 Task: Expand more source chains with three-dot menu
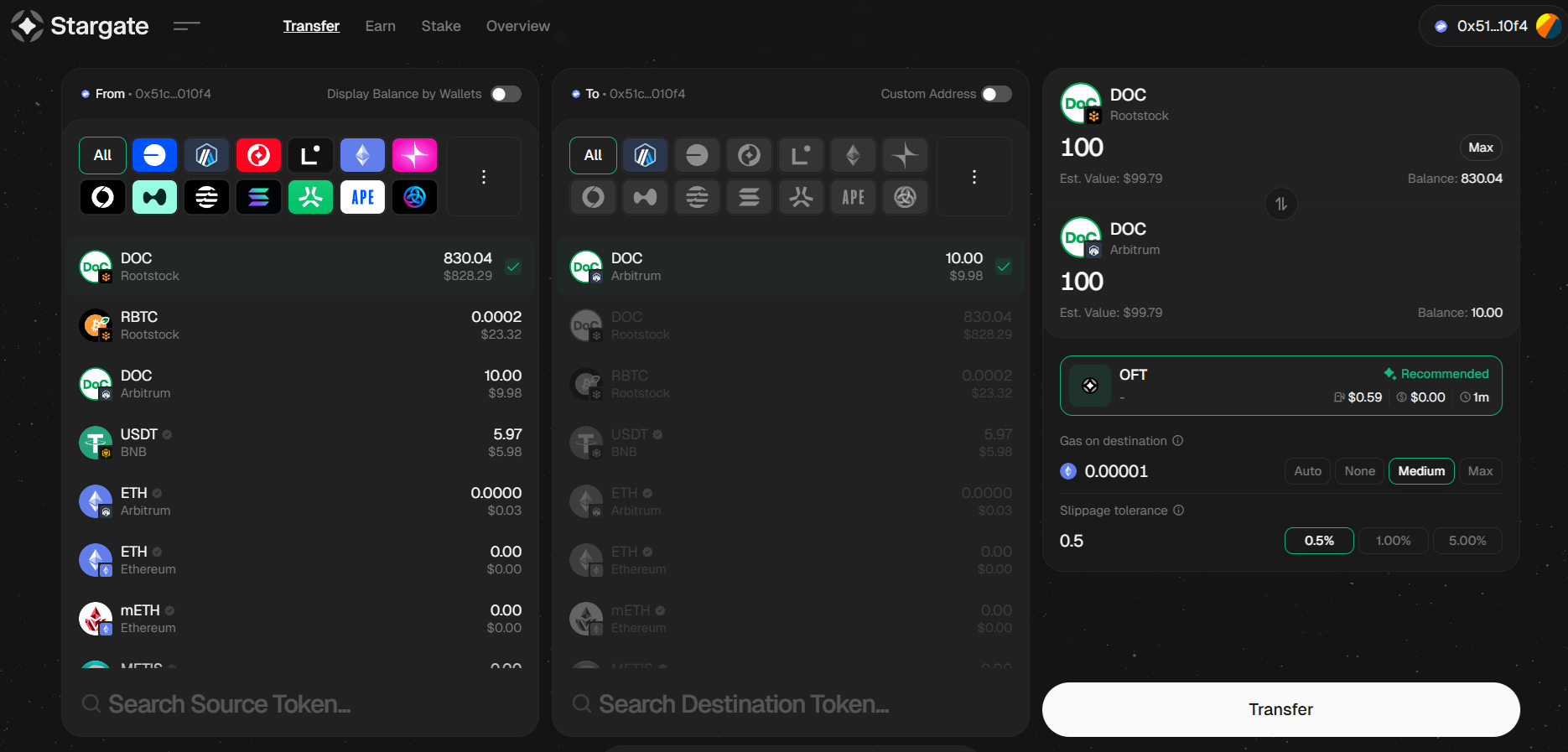pos(484,177)
